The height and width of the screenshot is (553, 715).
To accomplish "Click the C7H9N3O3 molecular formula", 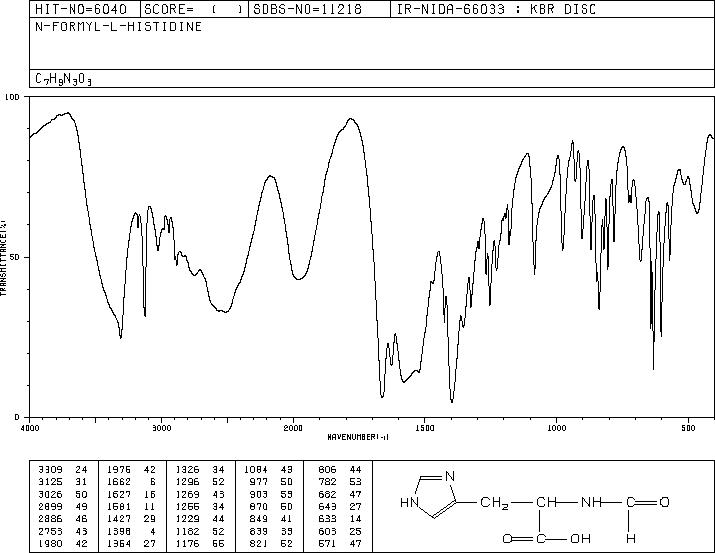I will [63, 79].
